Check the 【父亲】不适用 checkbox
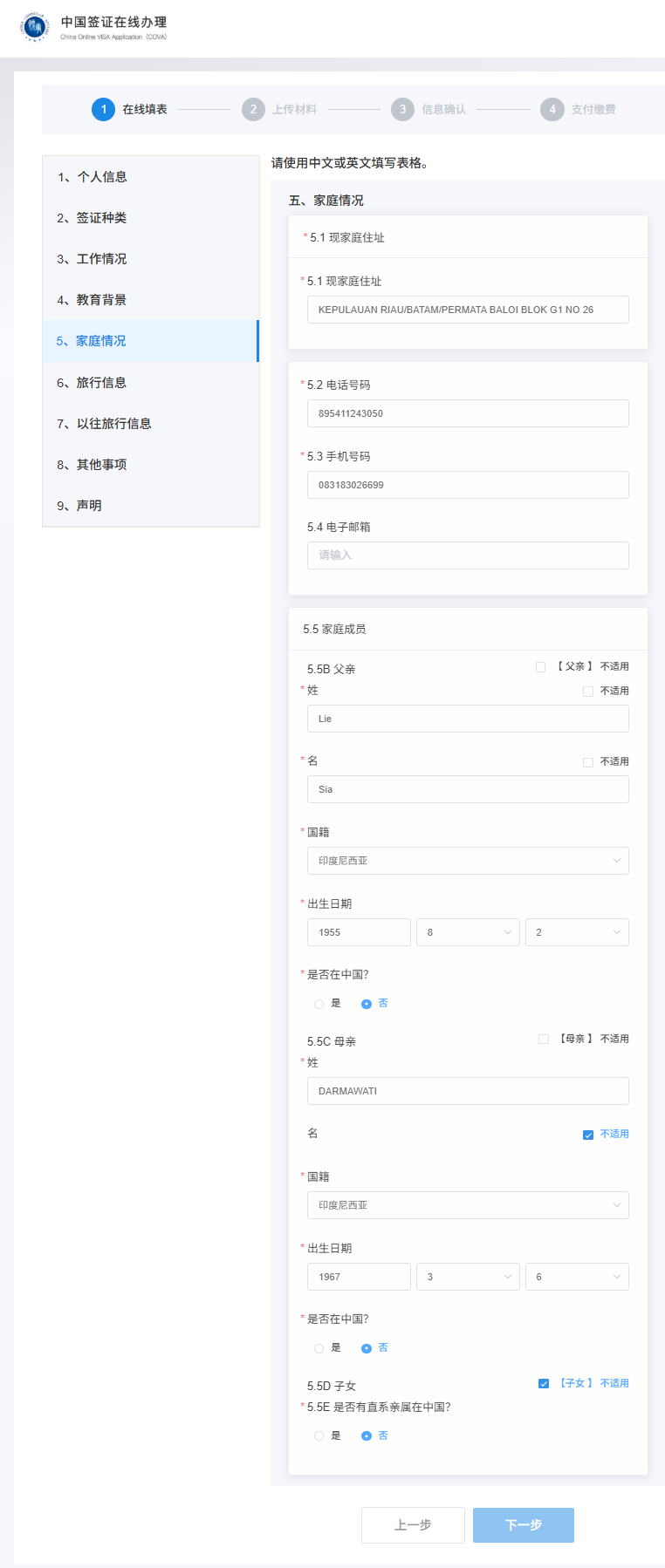 541,667
